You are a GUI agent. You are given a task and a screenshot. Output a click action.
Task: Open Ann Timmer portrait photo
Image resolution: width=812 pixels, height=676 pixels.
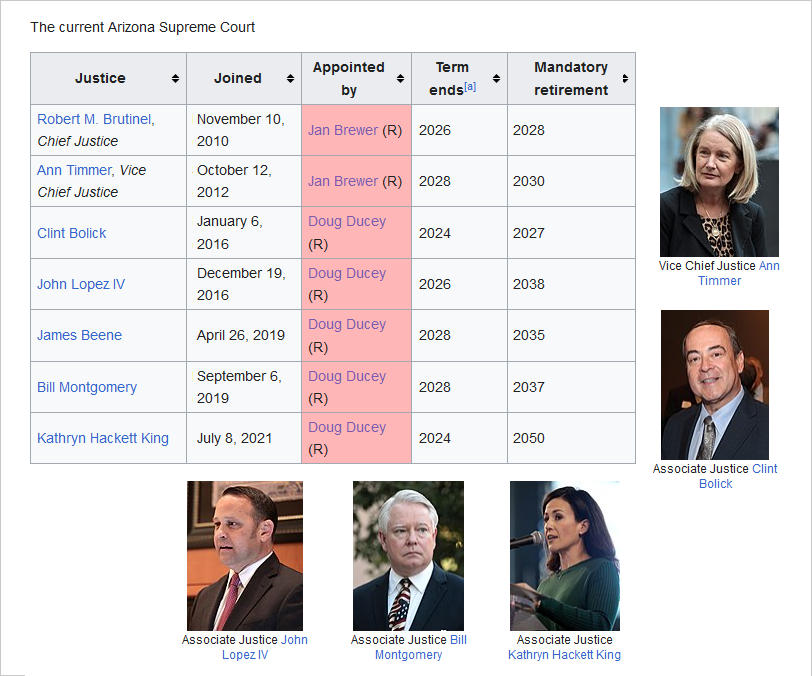click(x=719, y=182)
